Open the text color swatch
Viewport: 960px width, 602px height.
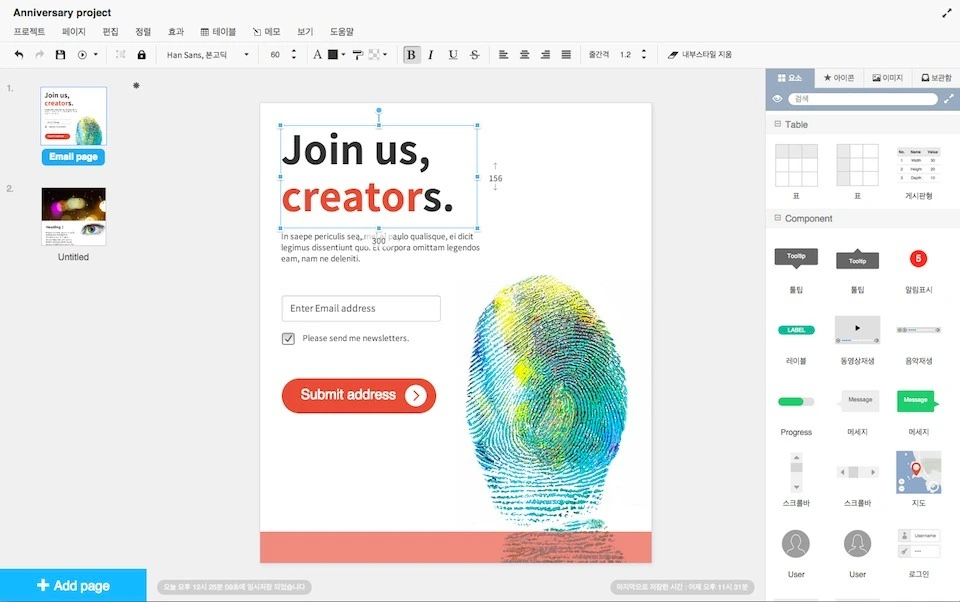coord(333,55)
